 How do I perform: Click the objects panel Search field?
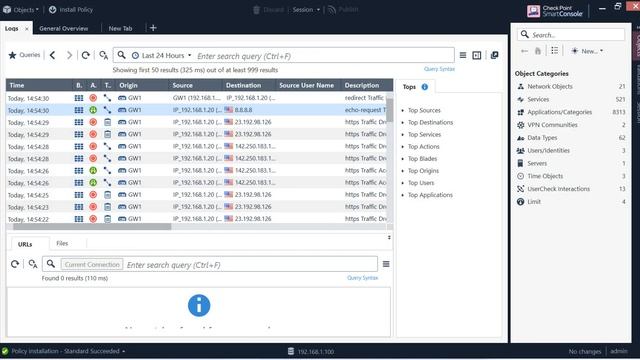[x=571, y=35]
